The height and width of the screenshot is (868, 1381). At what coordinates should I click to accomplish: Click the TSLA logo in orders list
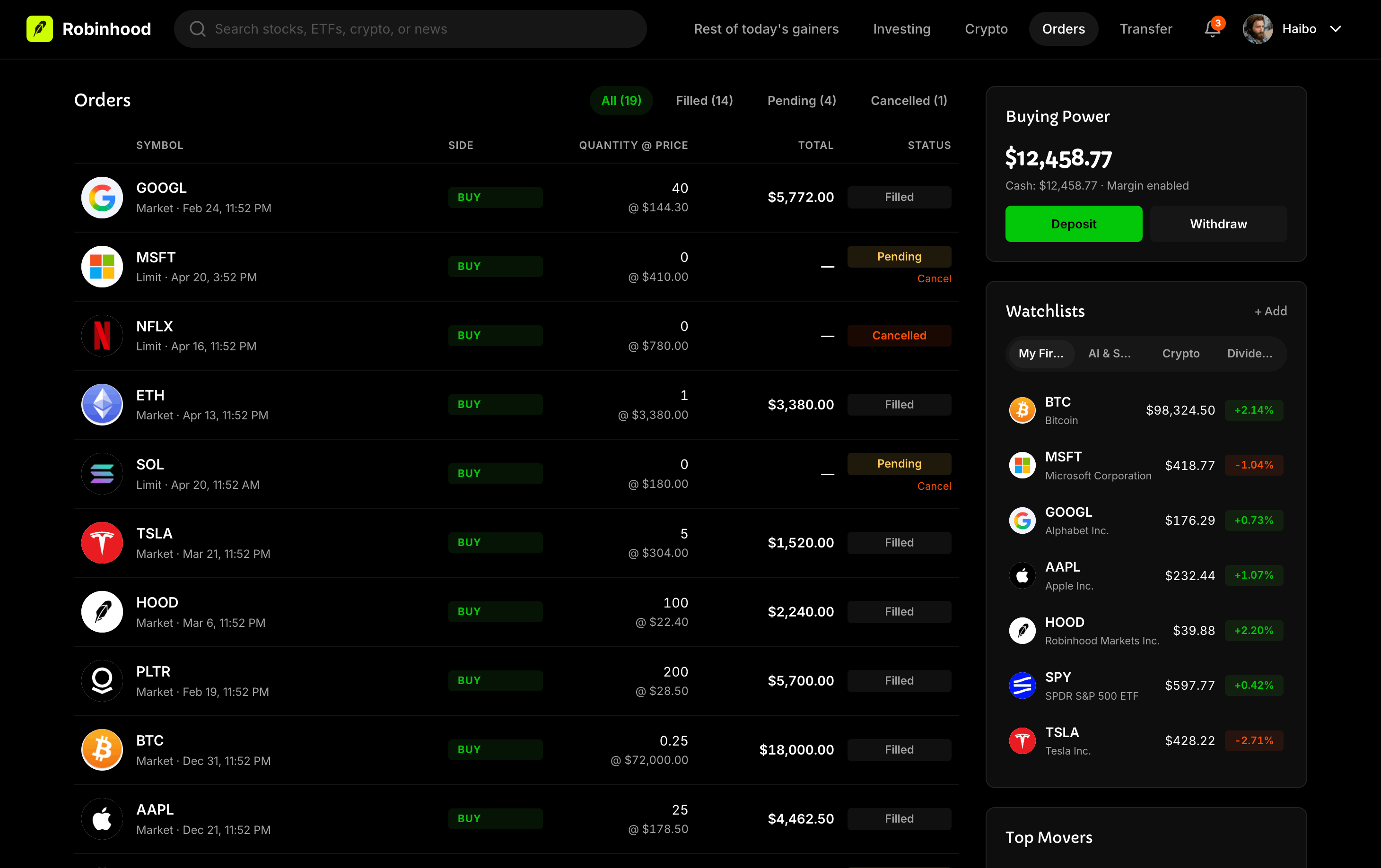(102, 543)
